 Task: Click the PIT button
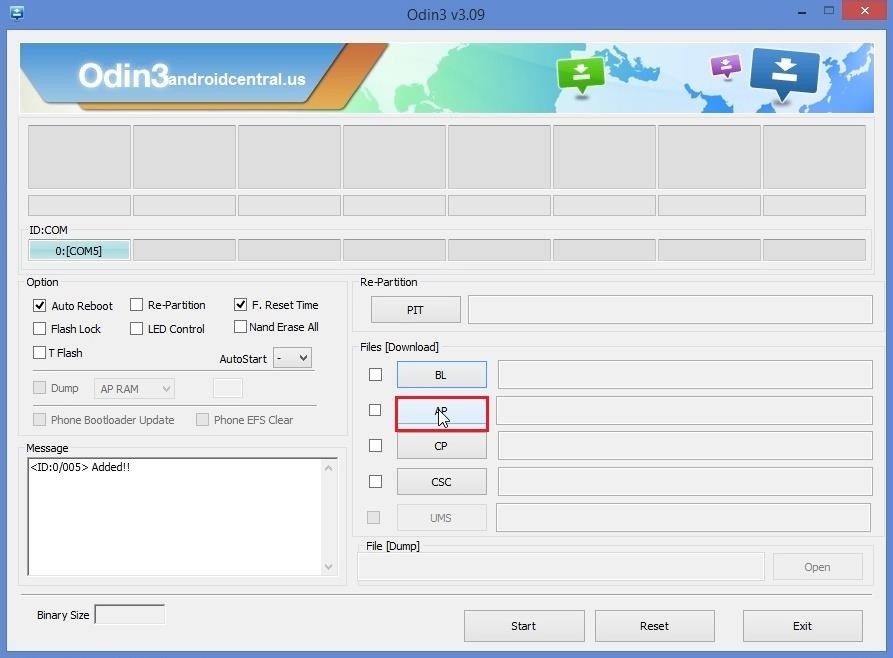coord(415,310)
